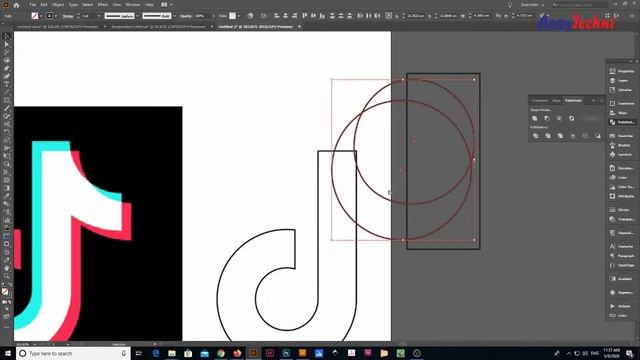The width and height of the screenshot is (640, 360).
Task: Click the Unite shape mode icon
Action: [x=535, y=118]
